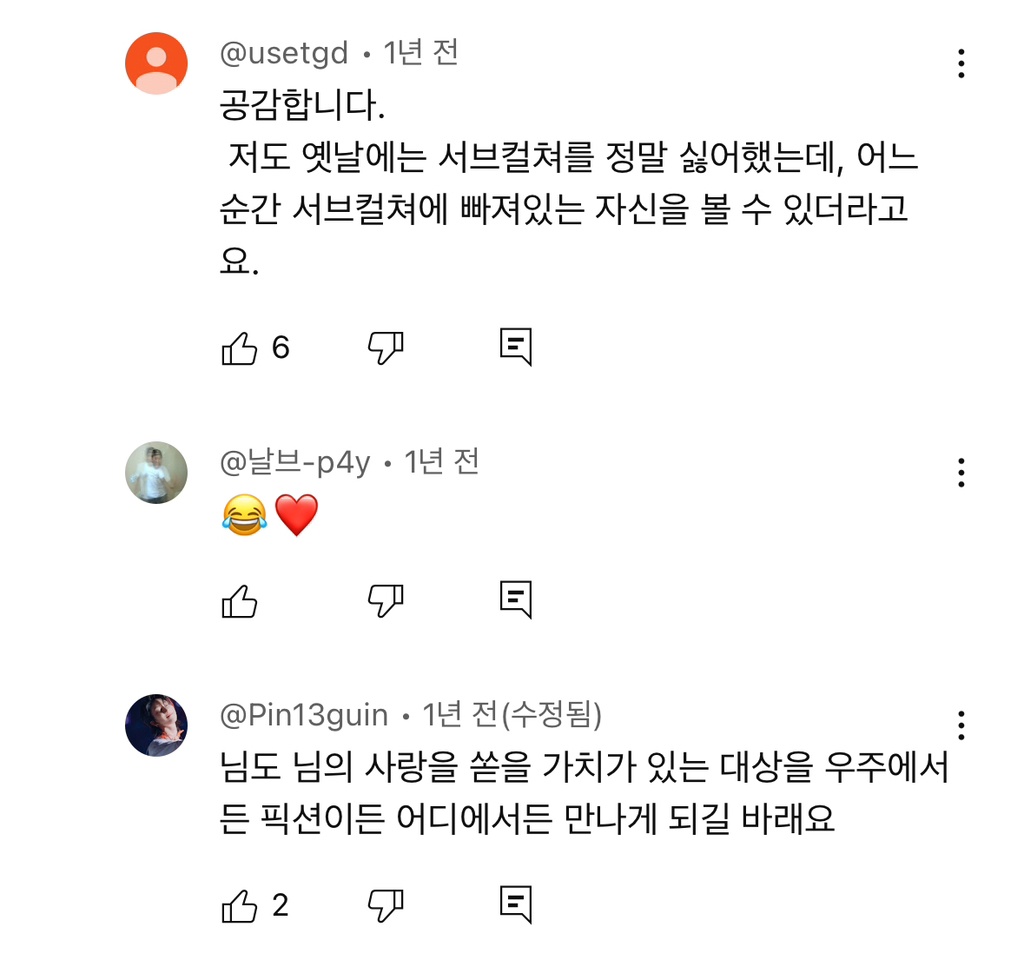Dislike @날브-p4y's emoji comment

(385, 599)
